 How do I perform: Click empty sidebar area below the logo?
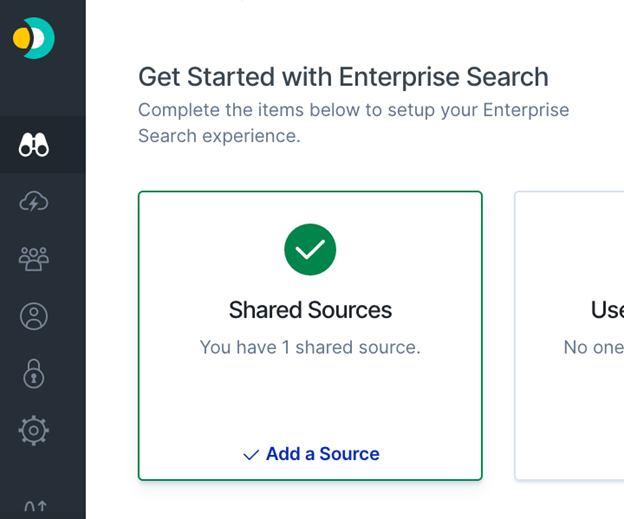[x=43, y=90]
